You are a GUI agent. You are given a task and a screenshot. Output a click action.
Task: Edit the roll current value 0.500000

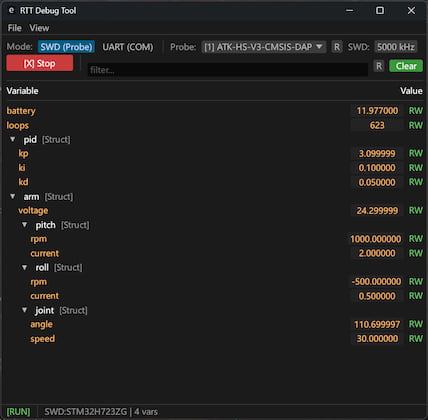click(377, 296)
